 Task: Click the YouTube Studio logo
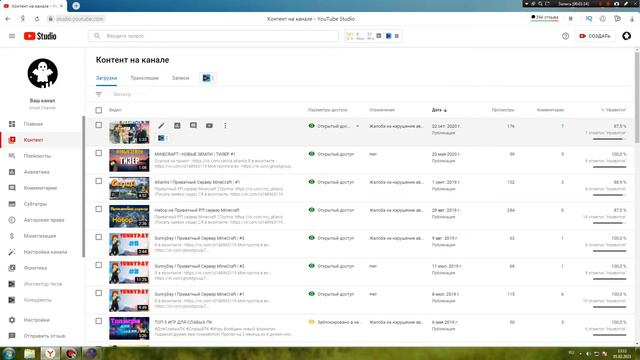40,36
